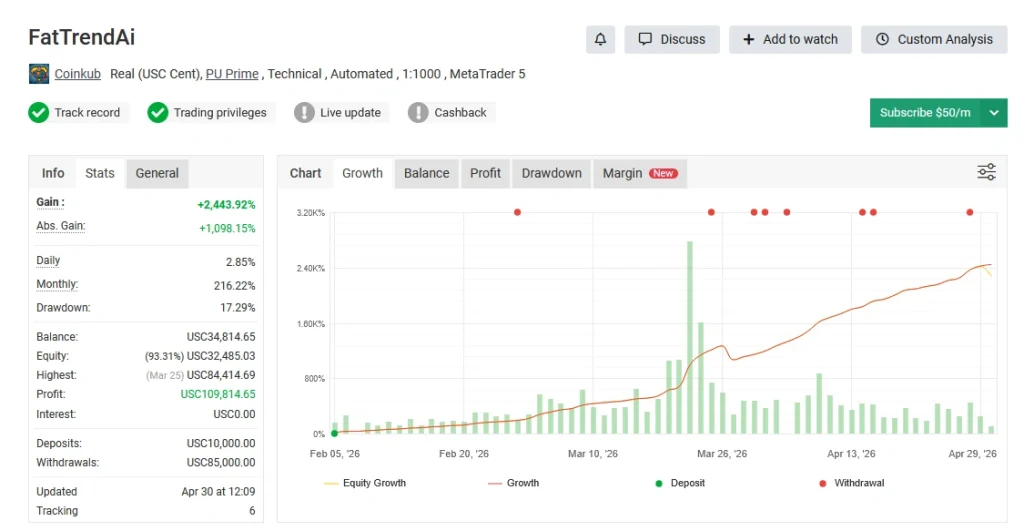Click the USC34,814.65 balance value
Viewport: 1024px width, 531px height.
221,336
